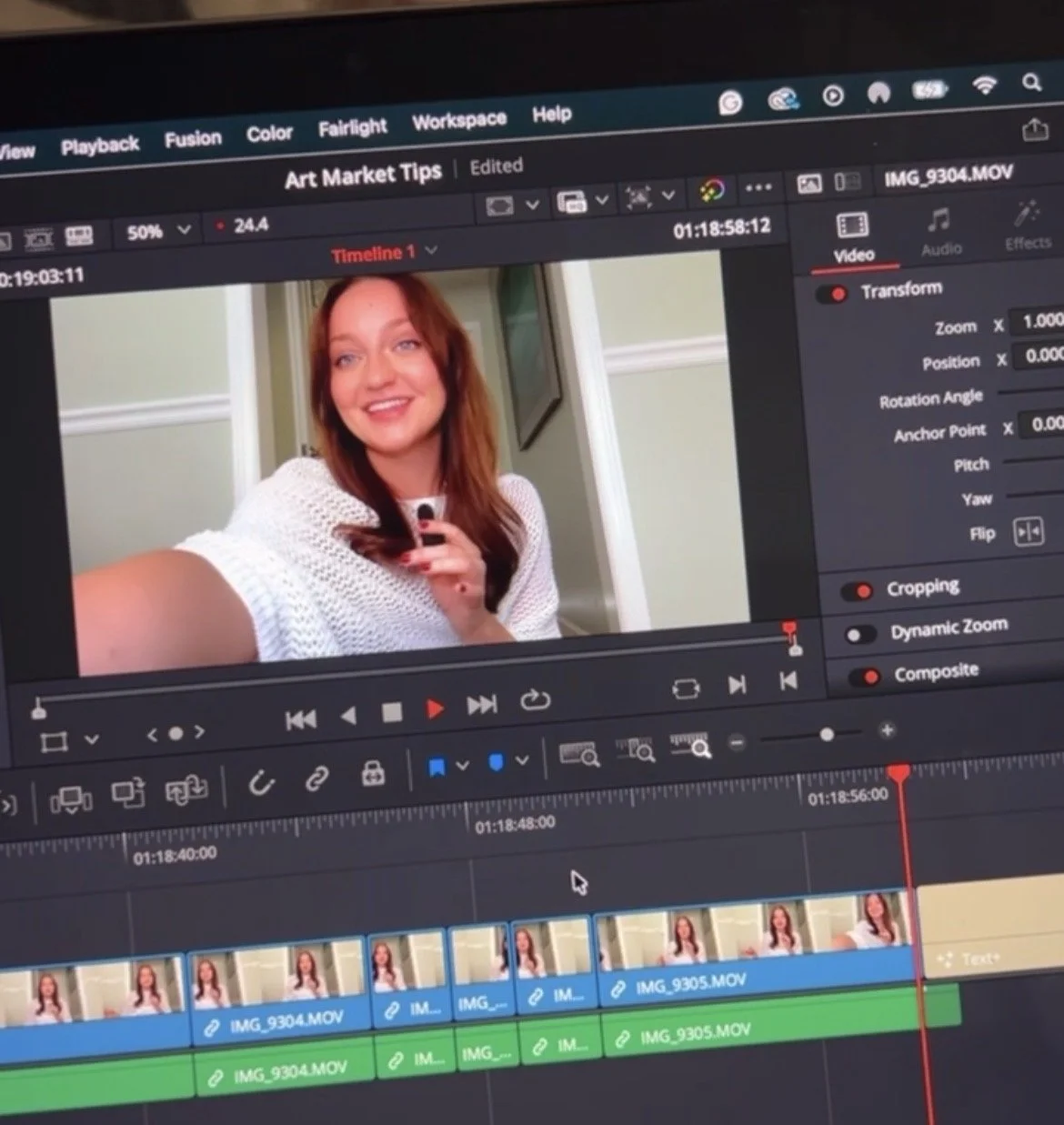Click the bypass color grades icon
Viewport: 1064px width, 1125px height.
click(x=712, y=191)
